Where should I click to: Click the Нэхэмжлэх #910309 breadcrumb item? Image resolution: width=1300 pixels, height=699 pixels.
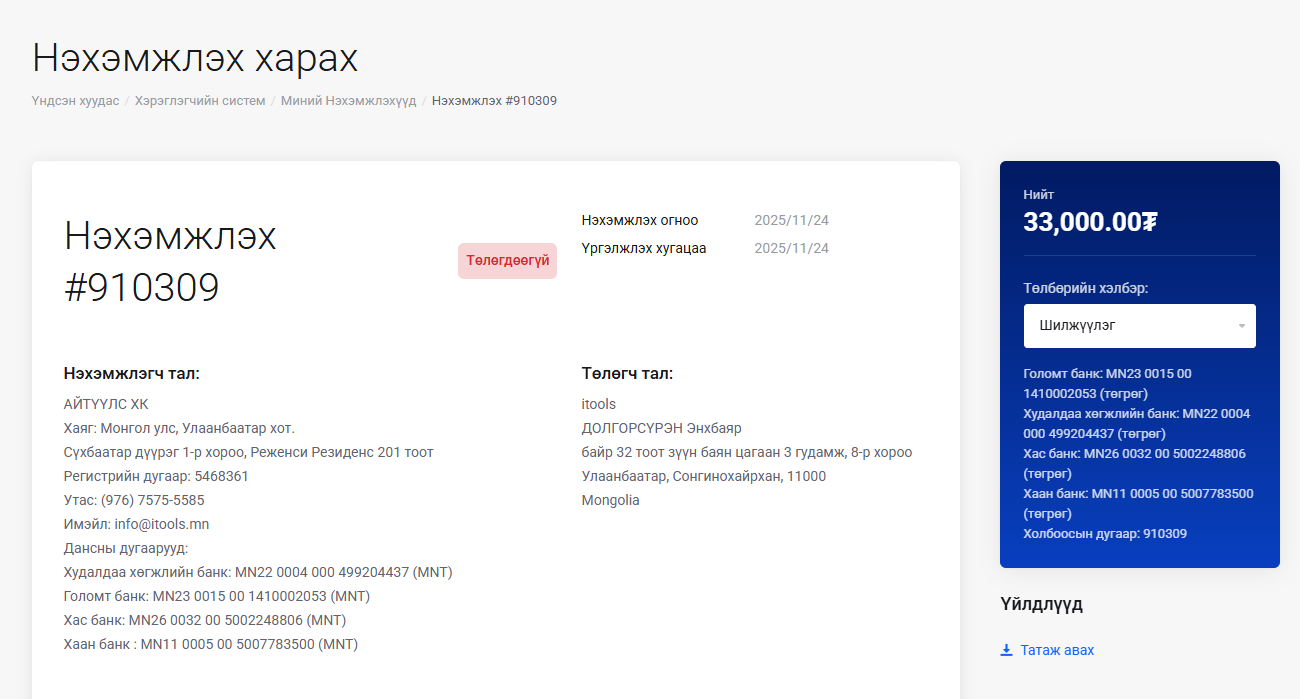[494, 101]
